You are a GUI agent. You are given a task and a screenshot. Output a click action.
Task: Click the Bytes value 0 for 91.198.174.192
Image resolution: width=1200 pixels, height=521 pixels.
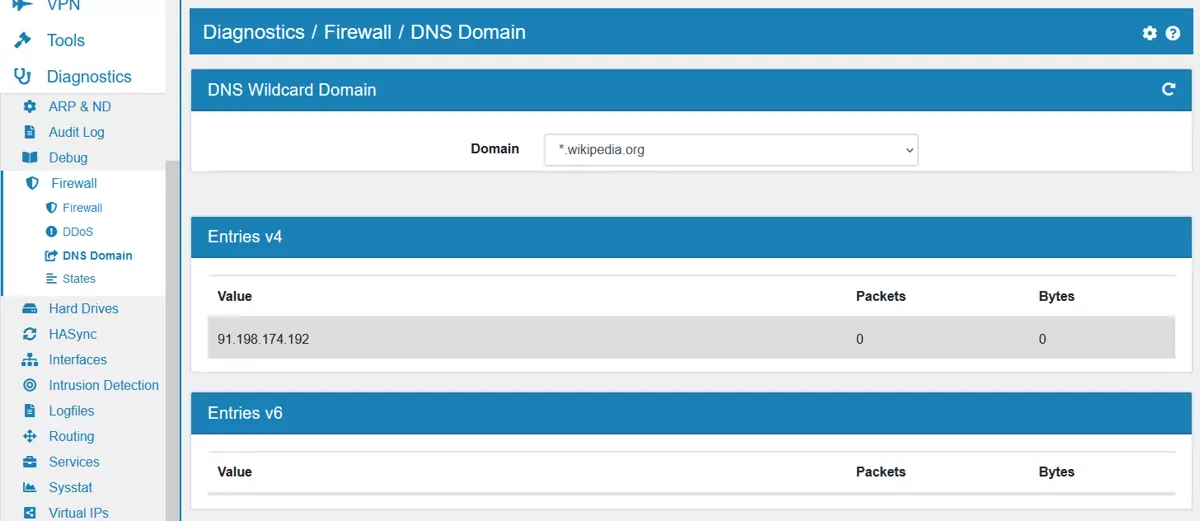pos(1043,339)
